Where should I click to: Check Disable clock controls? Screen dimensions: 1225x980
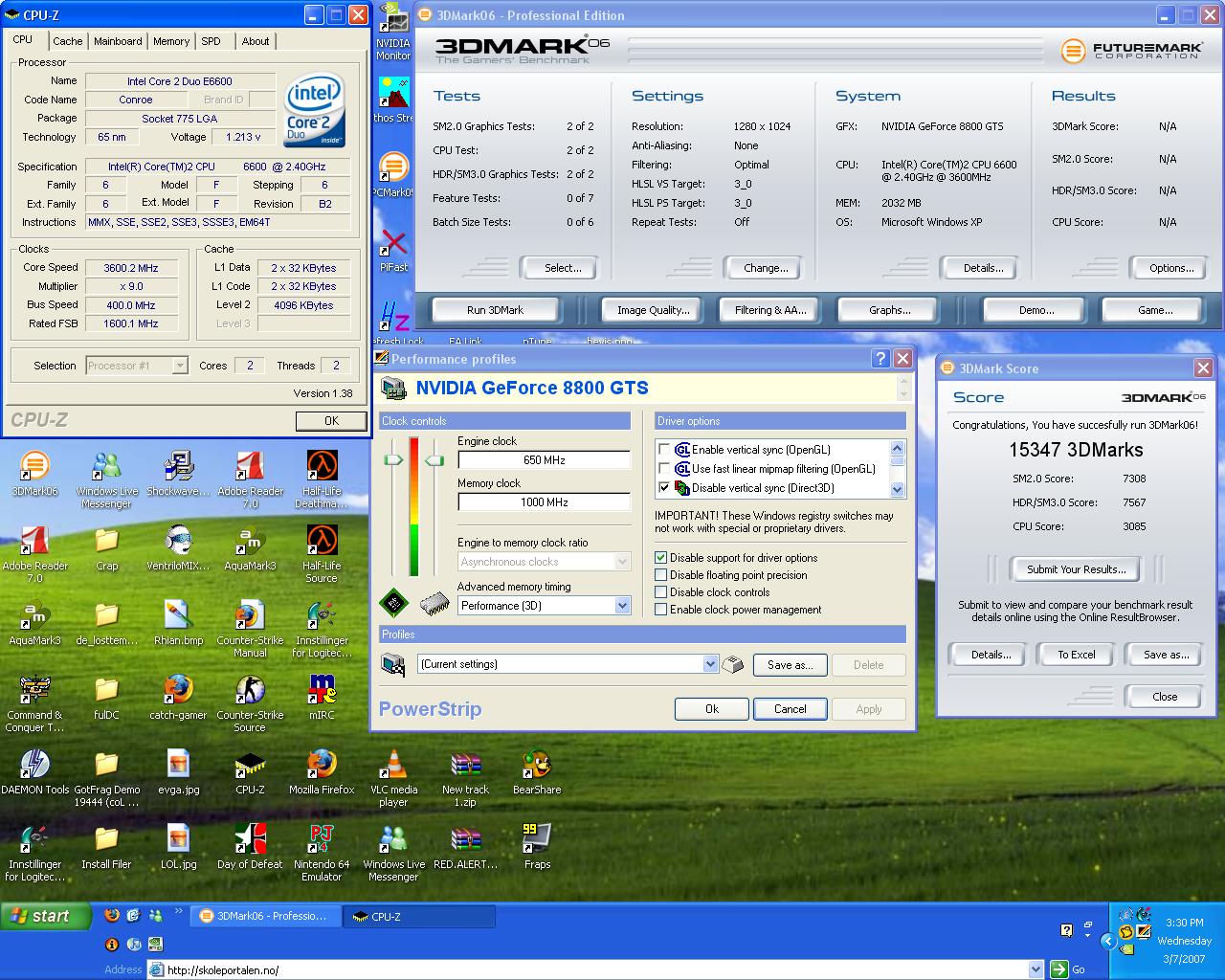[x=660, y=592]
